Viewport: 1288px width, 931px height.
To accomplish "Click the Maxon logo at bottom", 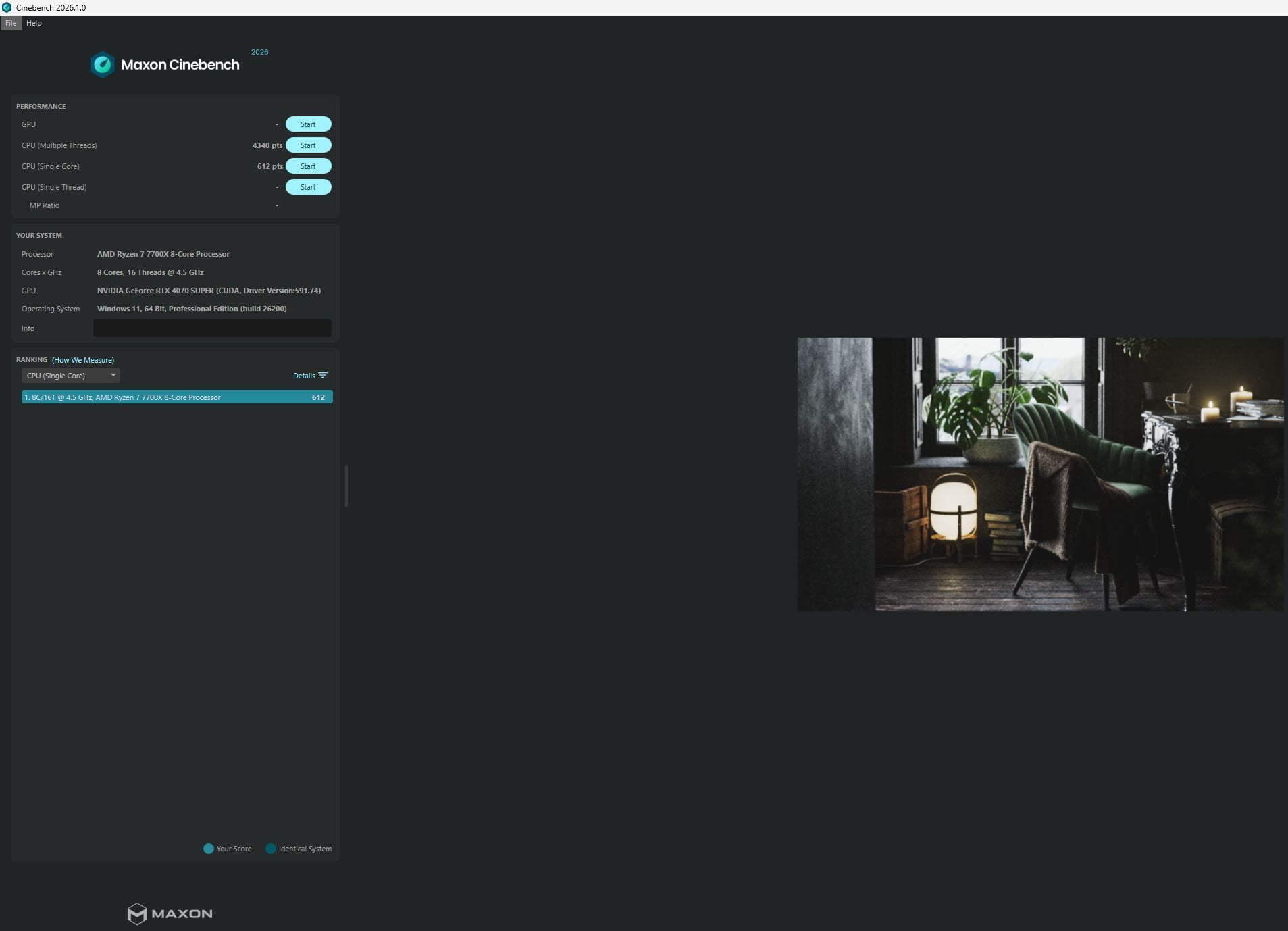I will 170,913.
